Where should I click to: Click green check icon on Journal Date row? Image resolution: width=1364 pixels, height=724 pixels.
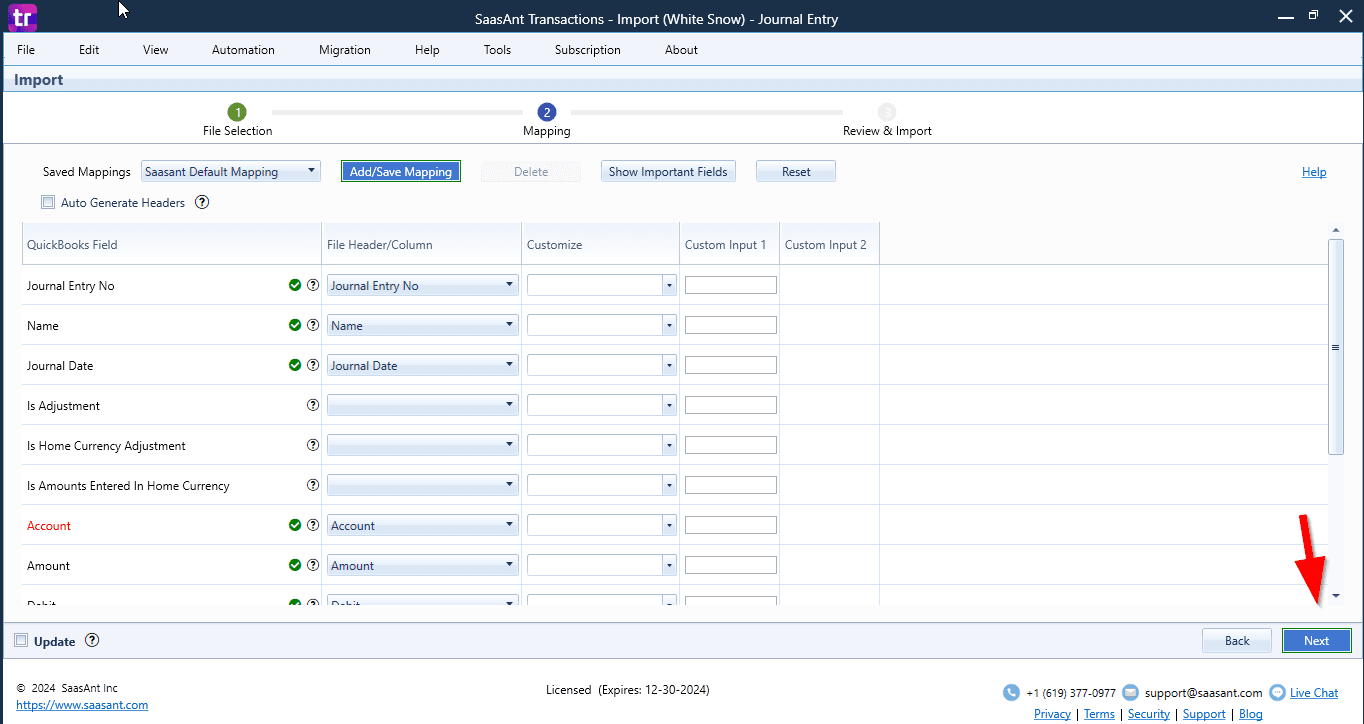tap(295, 365)
